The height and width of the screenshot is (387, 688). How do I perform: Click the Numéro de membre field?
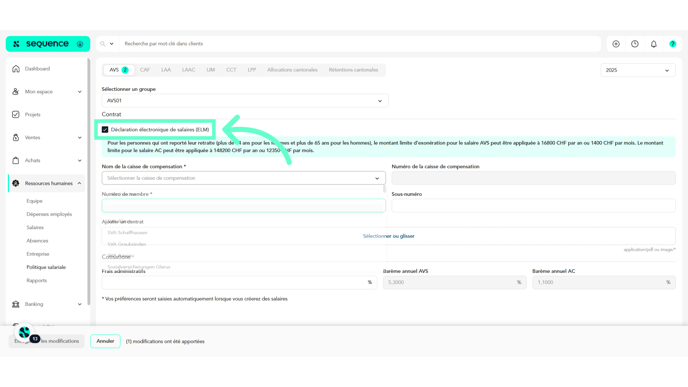tap(244, 205)
